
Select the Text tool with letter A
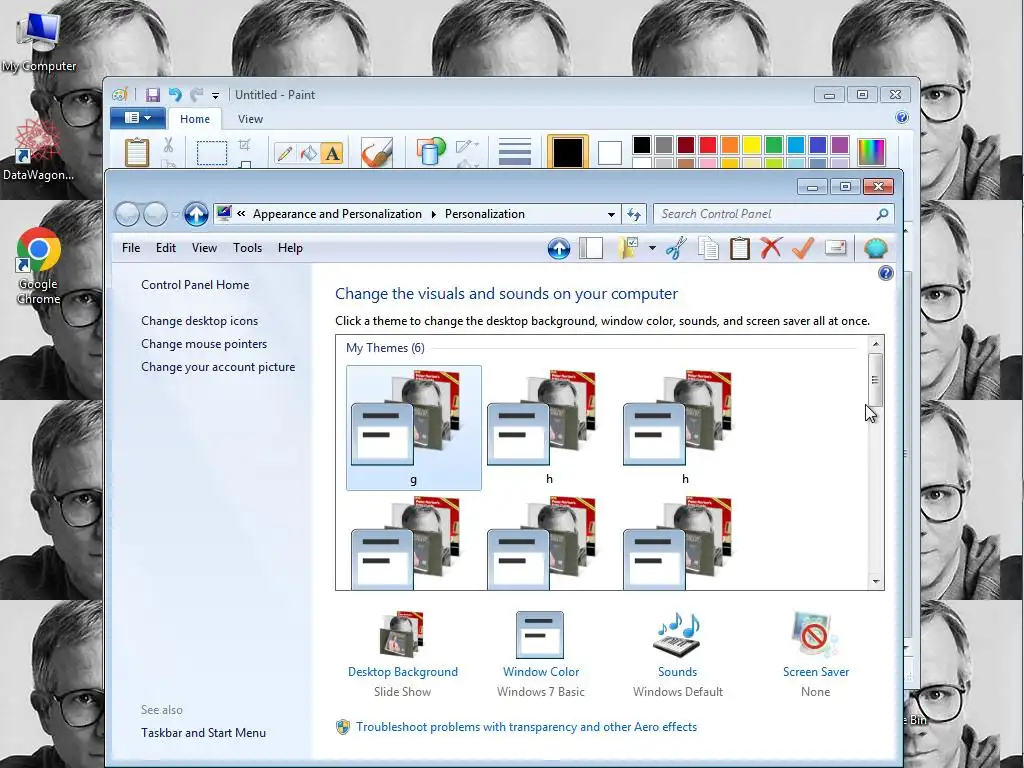coord(332,153)
